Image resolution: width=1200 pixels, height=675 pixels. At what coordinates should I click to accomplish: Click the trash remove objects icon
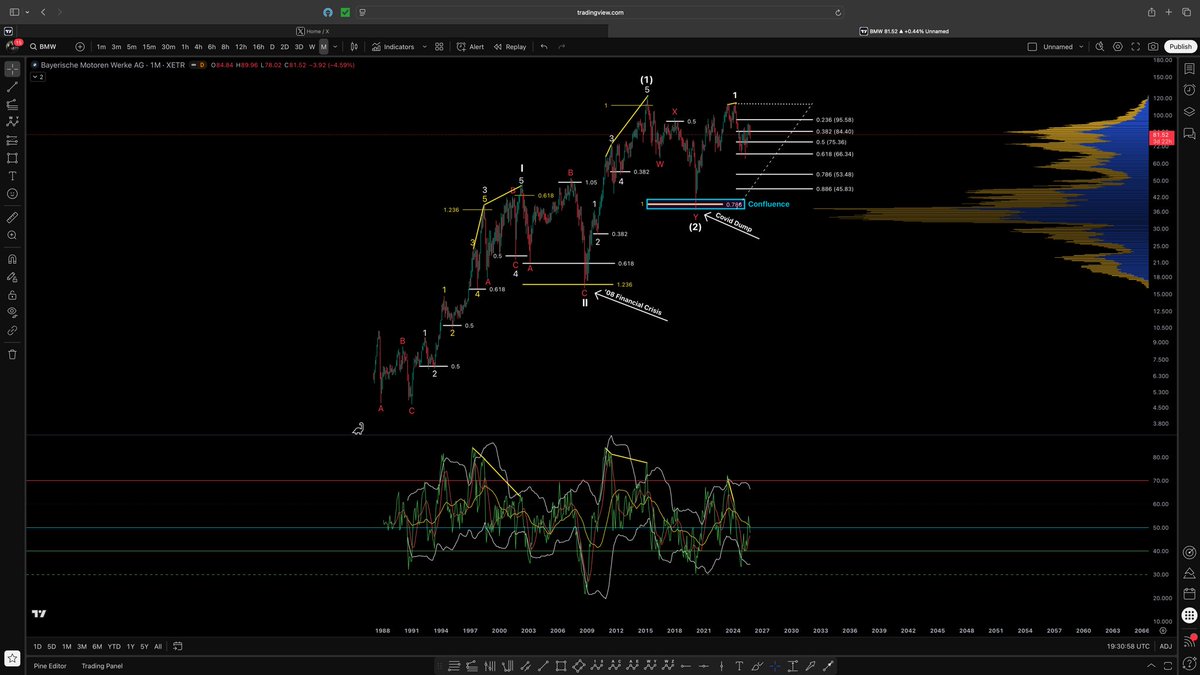pyautogui.click(x=12, y=354)
